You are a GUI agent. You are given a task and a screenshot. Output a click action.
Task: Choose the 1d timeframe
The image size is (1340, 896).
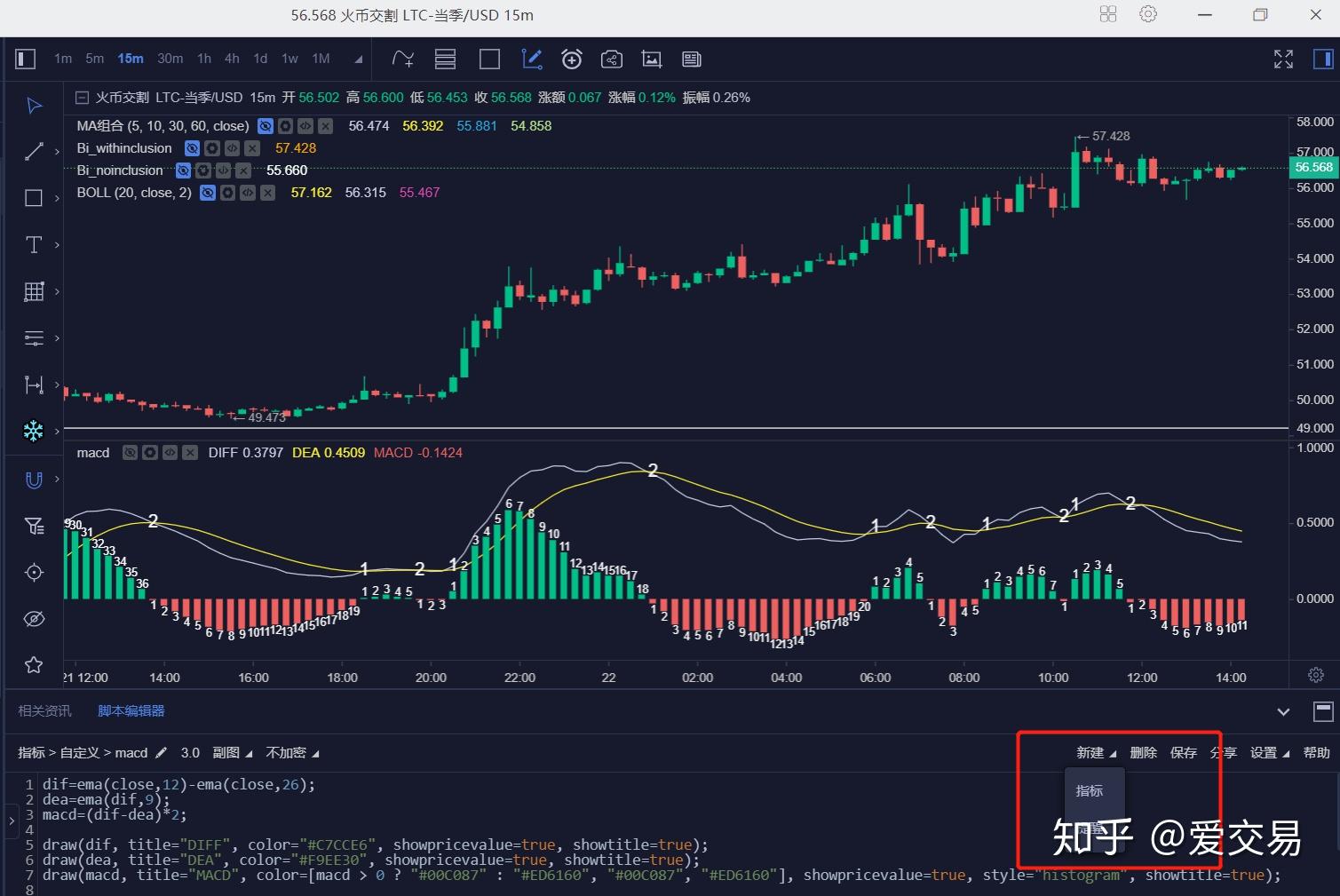[260, 59]
